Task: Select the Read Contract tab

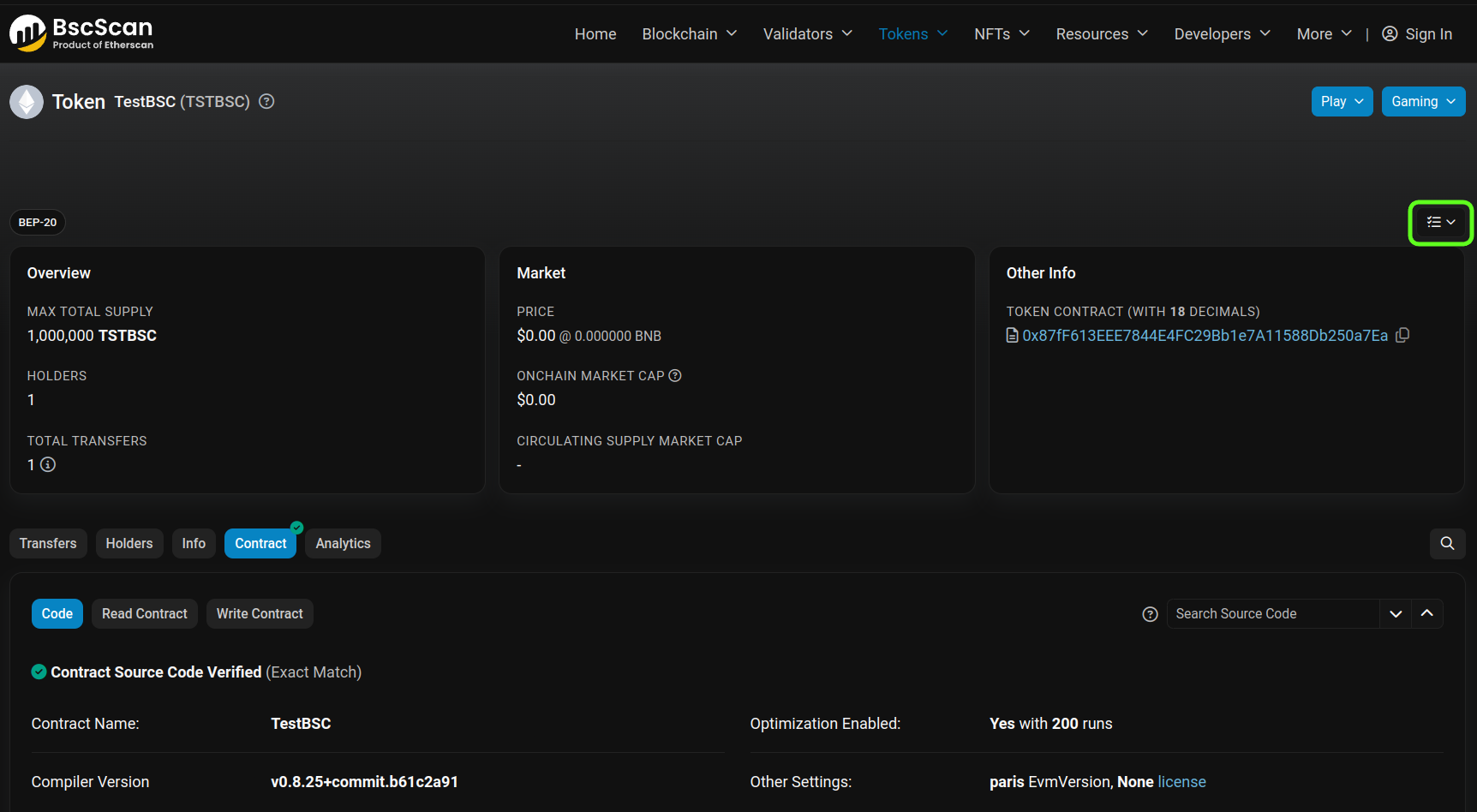Action: pos(144,613)
